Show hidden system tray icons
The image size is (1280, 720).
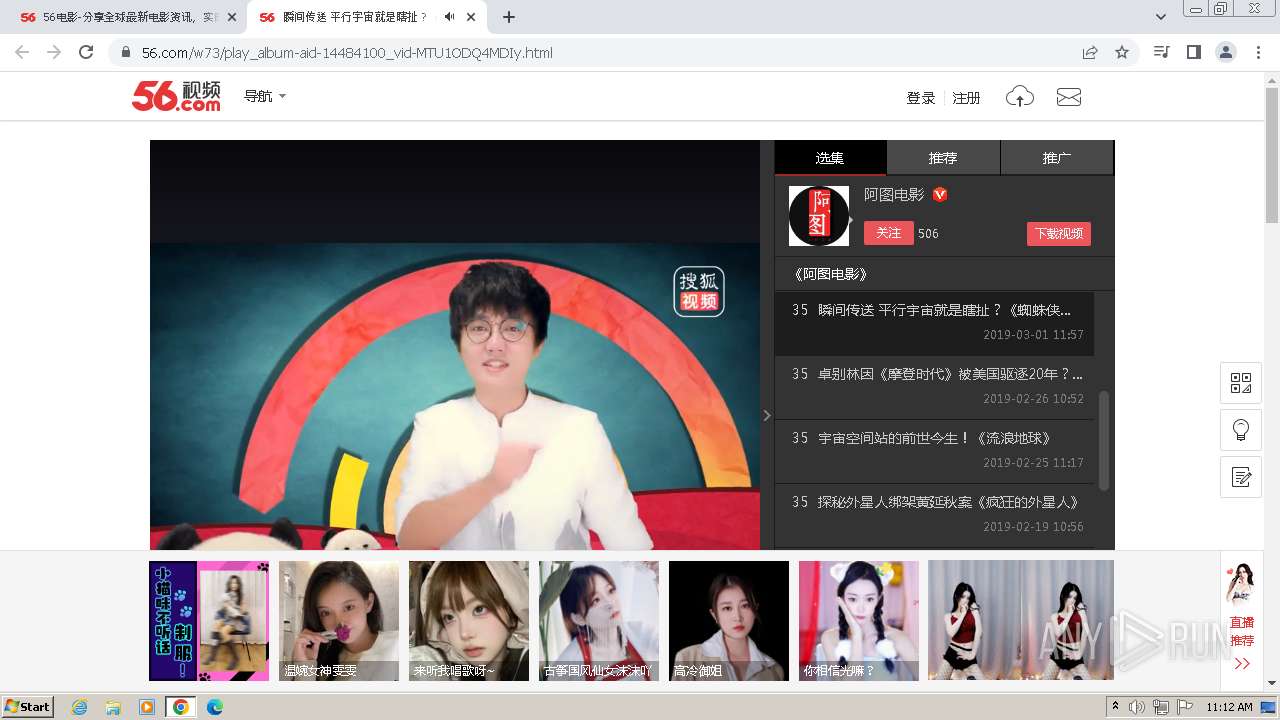pos(1116,707)
